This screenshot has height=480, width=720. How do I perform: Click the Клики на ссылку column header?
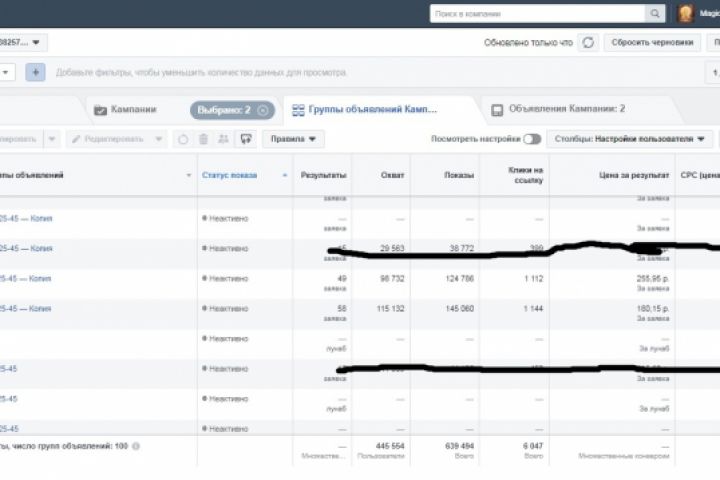525,175
